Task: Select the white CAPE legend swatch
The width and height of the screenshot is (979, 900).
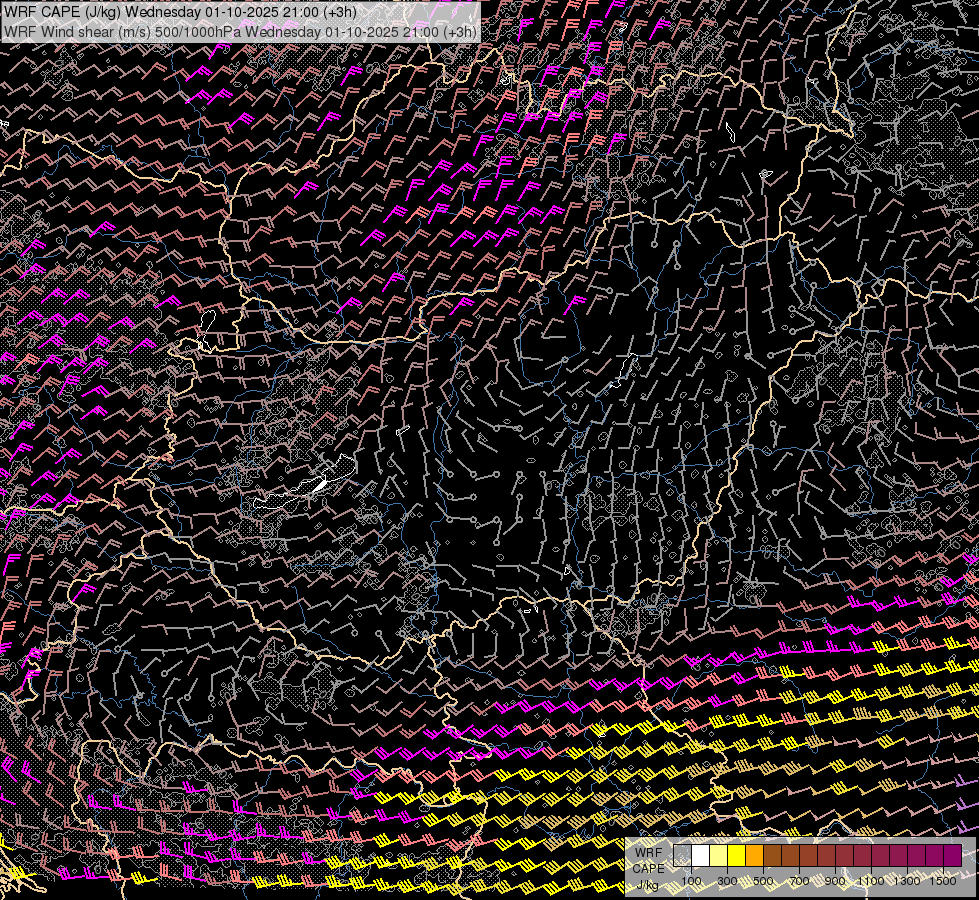Action: click(x=701, y=856)
